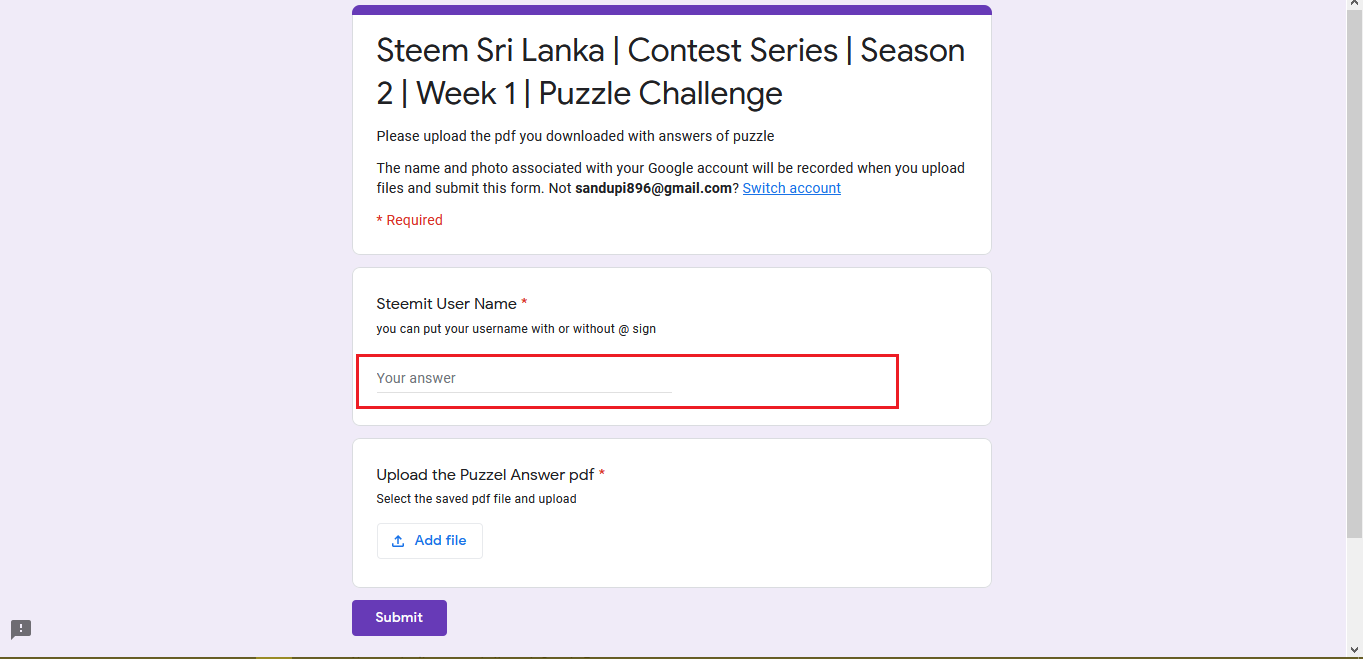Click the Switch account link
This screenshot has width=1363, height=659.
pos(791,188)
